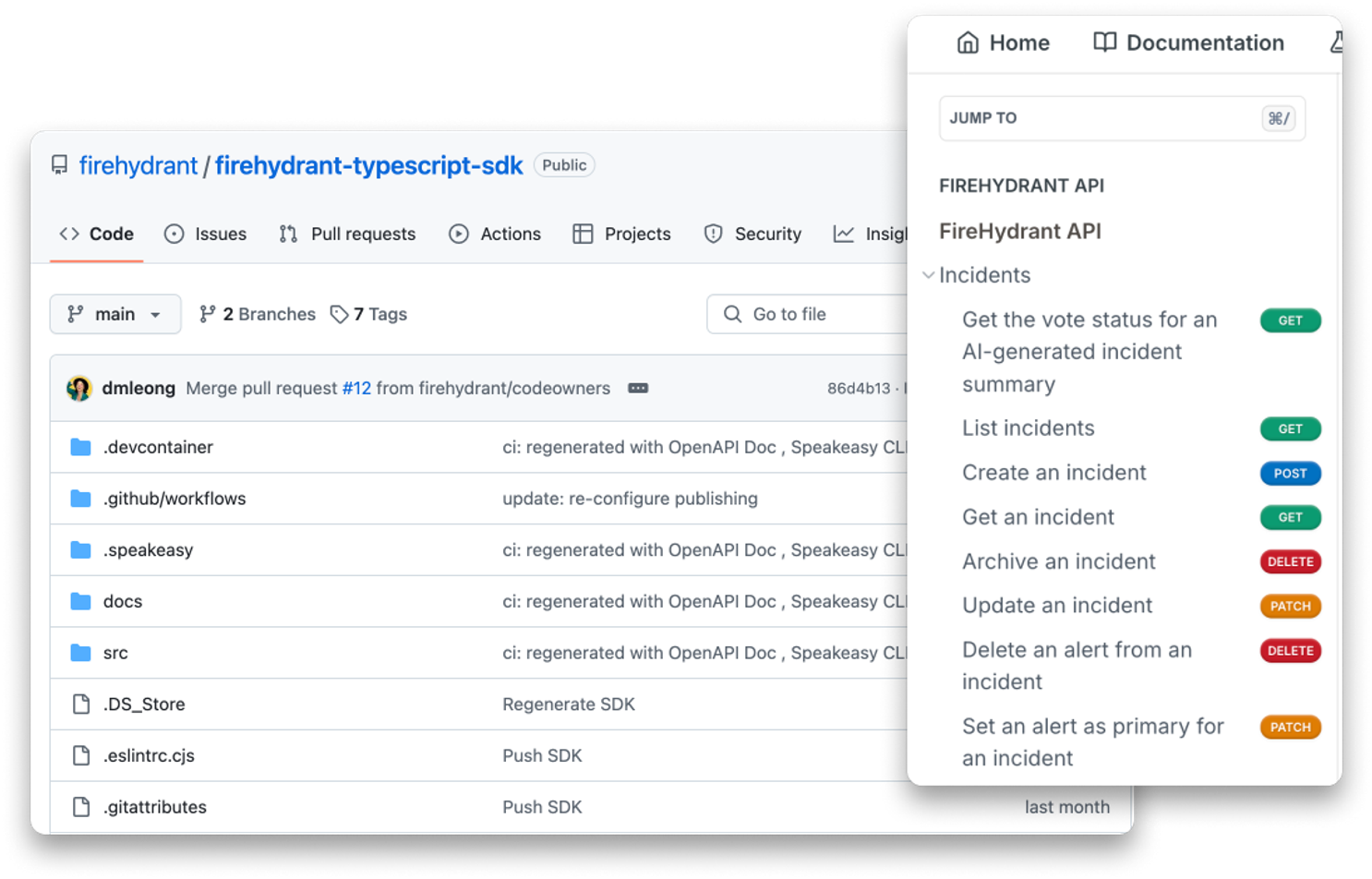Image resolution: width=1372 pixels, height=879 pixels.
Task: Open the Get an incident endpoint
Action: (x=1038, y=517)
